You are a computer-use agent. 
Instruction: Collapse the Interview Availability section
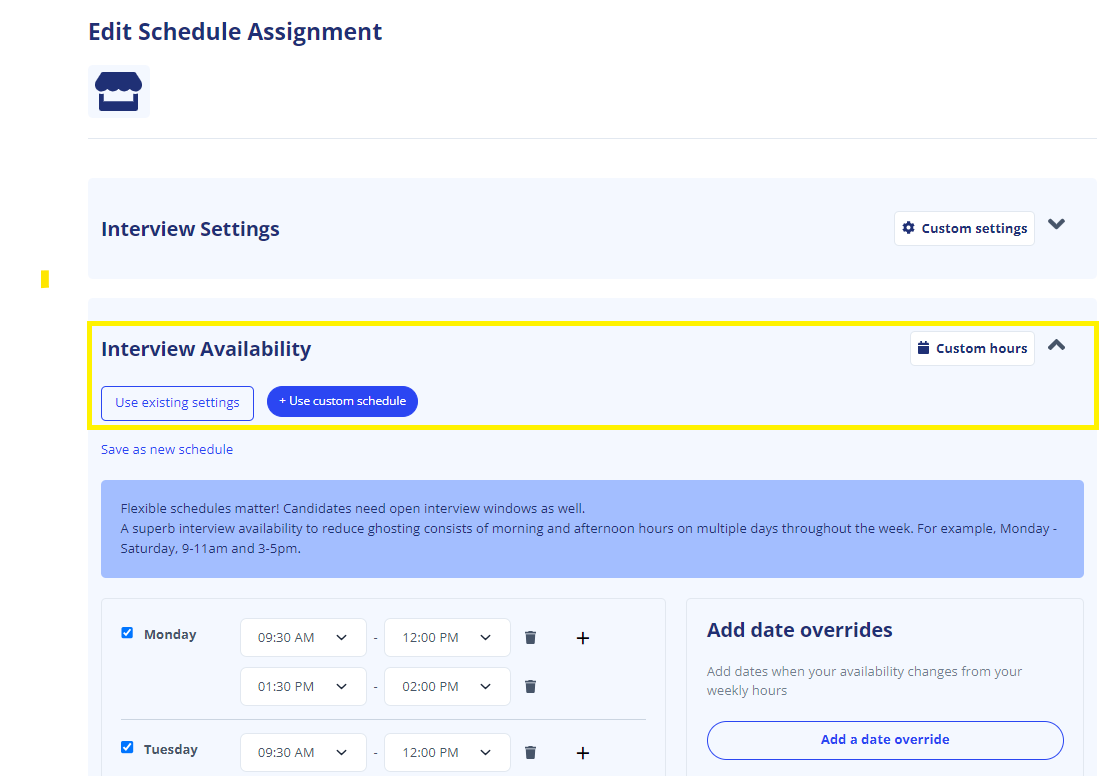(1056, 345)
